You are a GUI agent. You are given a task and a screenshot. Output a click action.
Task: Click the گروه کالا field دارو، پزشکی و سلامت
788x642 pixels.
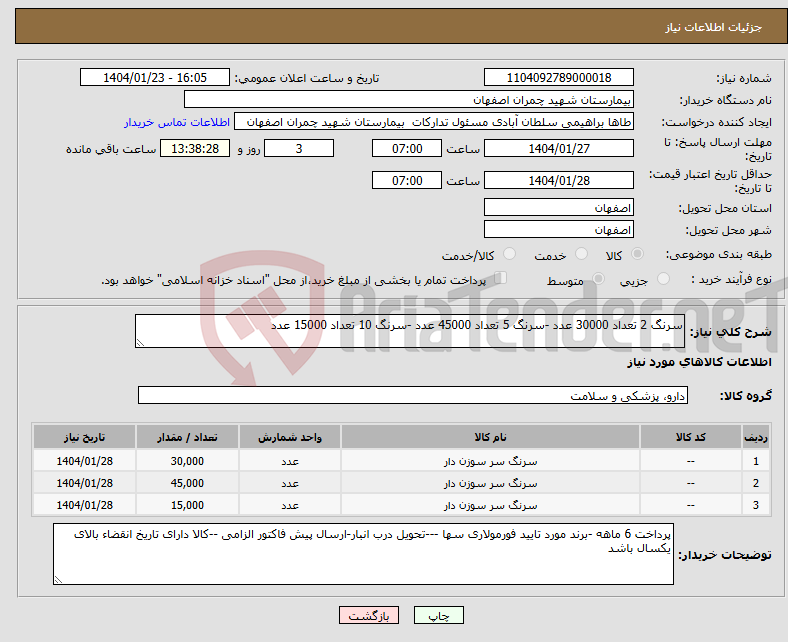click(x=413, y=395)
